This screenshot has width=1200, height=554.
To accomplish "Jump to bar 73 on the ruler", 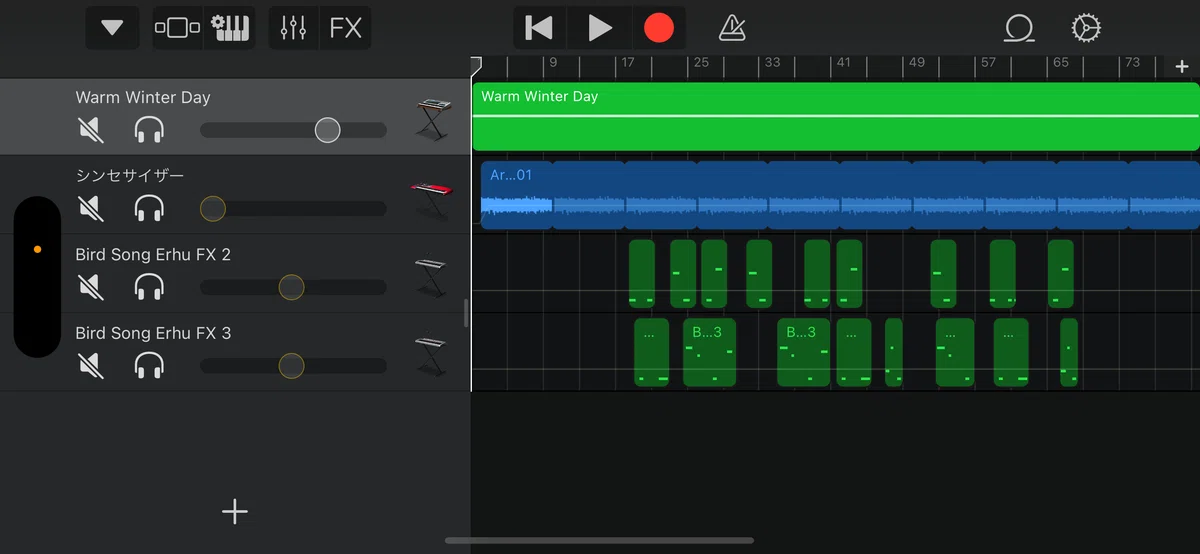I will pyautogui.click(x=1132, y=62).
